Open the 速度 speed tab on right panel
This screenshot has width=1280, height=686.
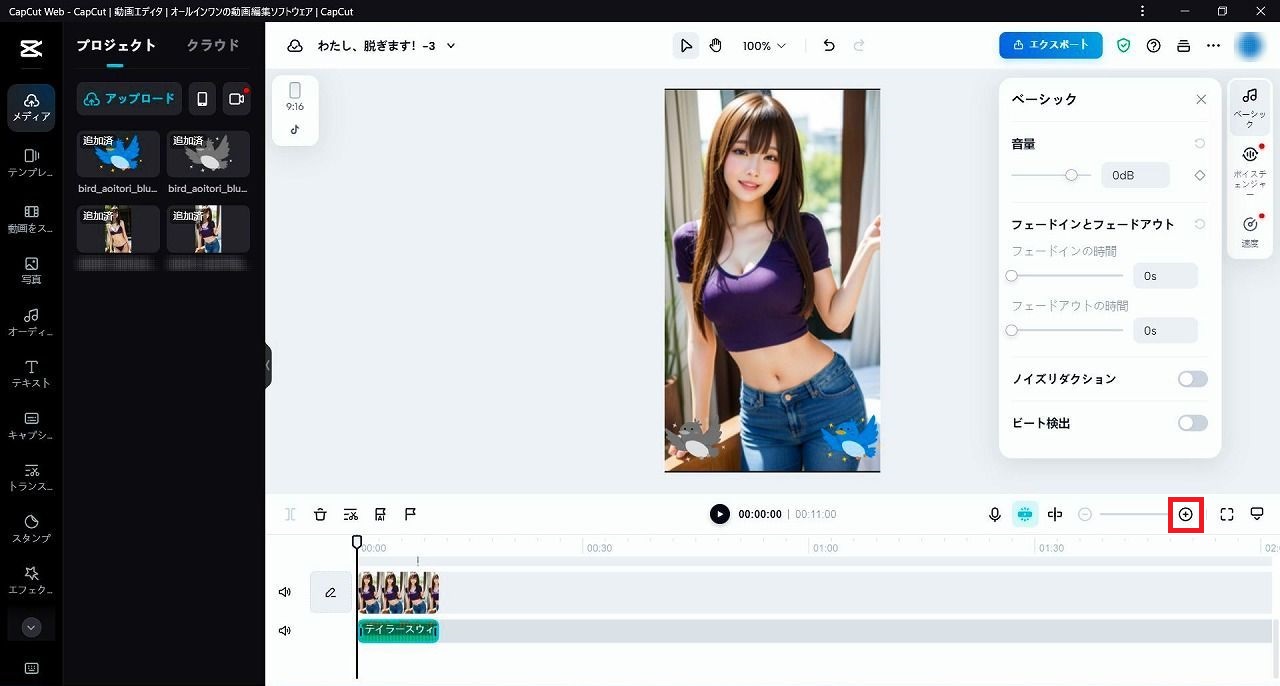(1249, 231)
